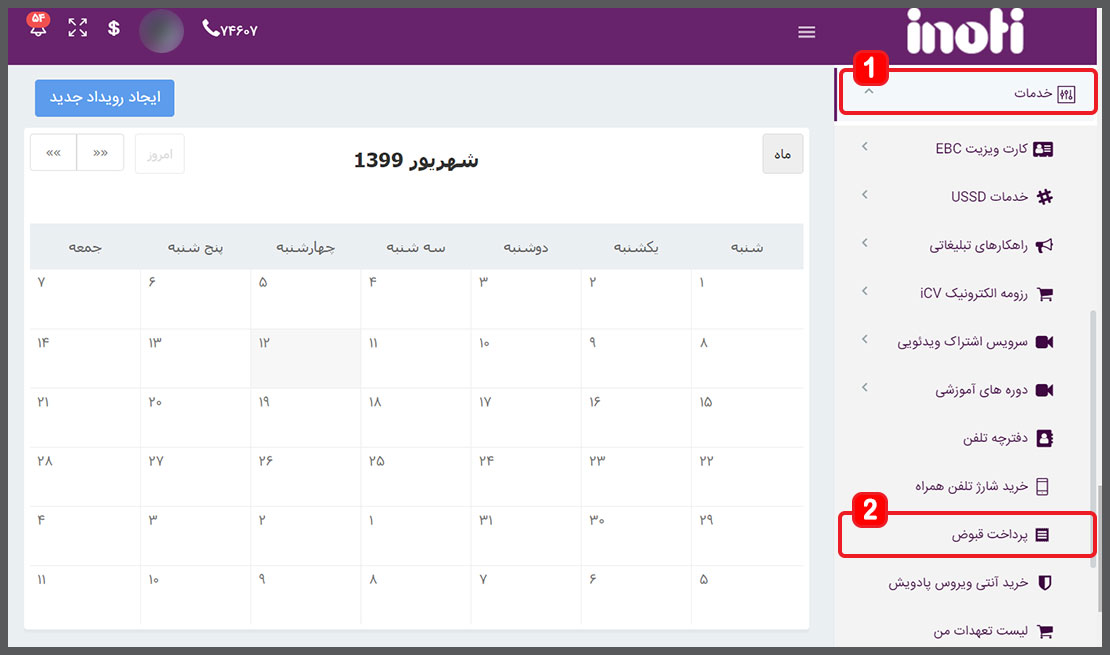Click the megaphone advertising solutions icon

[1044, 245]
